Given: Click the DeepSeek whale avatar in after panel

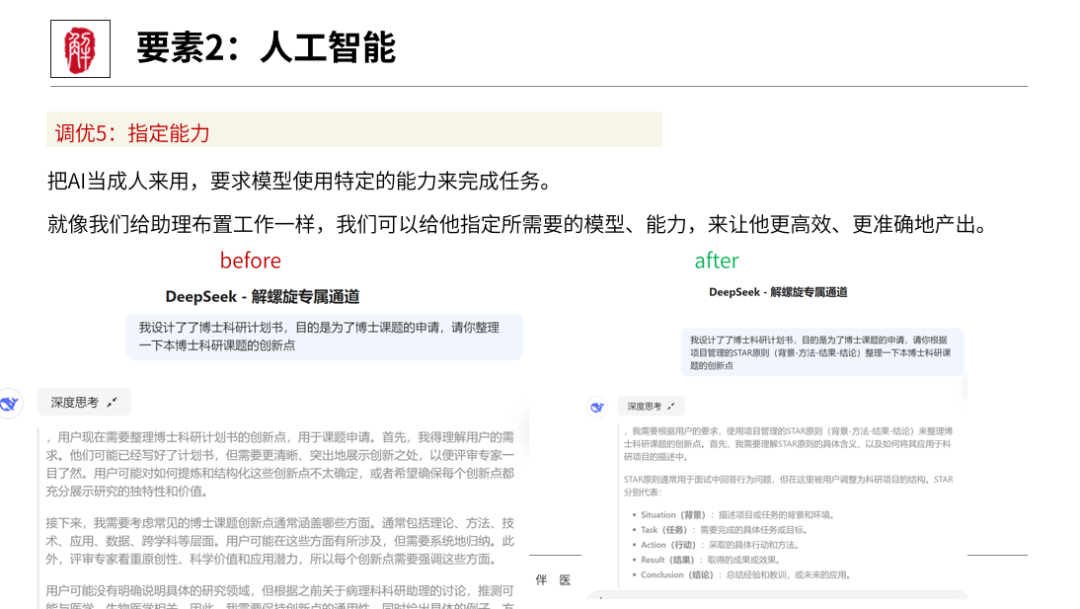Looking at the screenshot, I should coord(597,406).
